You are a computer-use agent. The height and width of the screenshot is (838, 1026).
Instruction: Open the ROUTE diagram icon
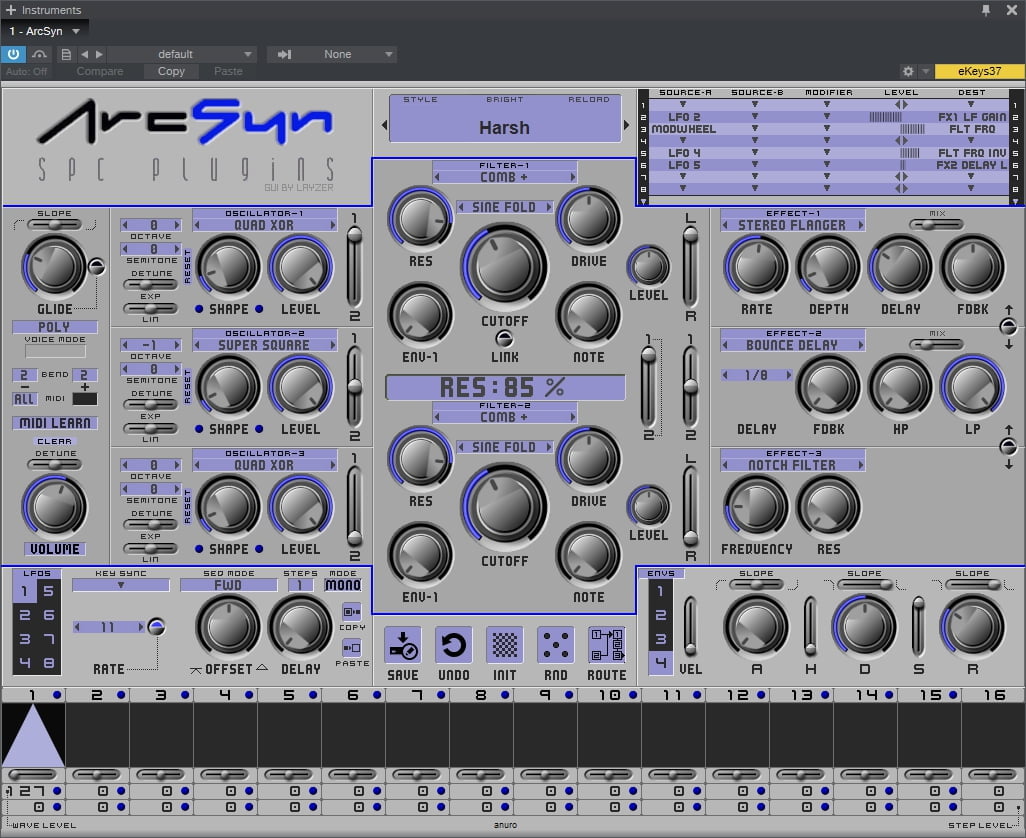tap(607, 645)
